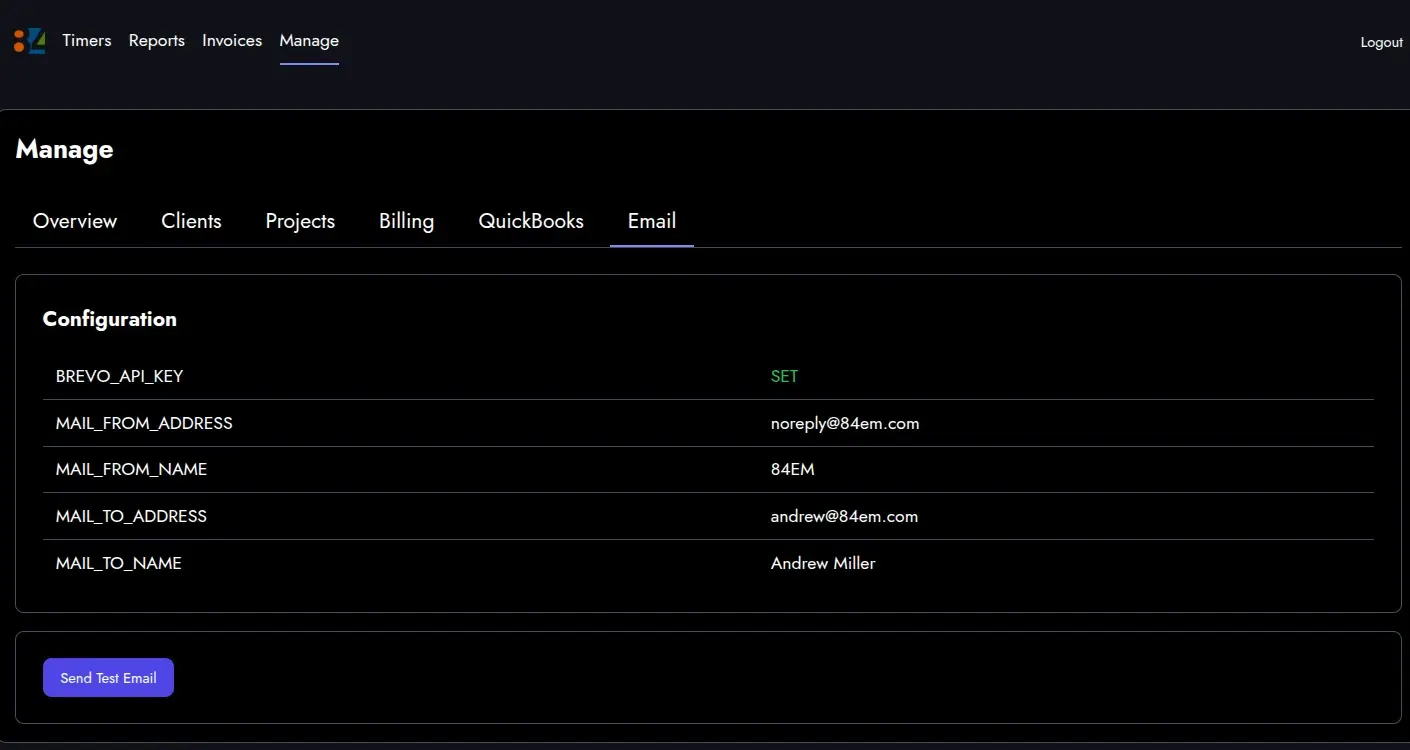Click the andrew@84em.com to address value
Viewport: 1410px width, 750px height.
(844, 517)
